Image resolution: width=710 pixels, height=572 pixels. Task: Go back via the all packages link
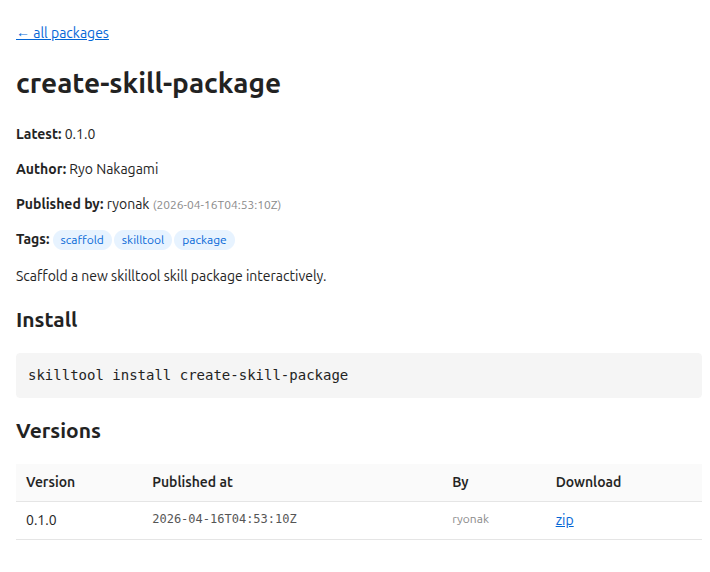tap(62, 33)
